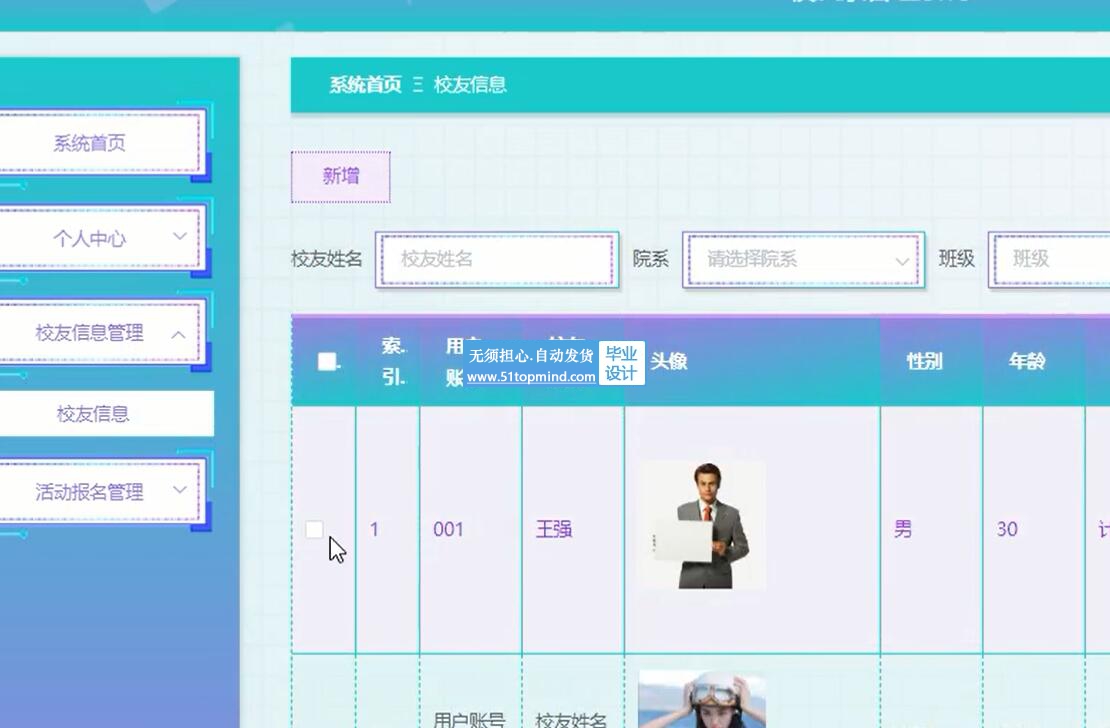Click the up-chevron beside 校友信息管理
Viewport: 1110px width, 728px height.
point(178,334)
